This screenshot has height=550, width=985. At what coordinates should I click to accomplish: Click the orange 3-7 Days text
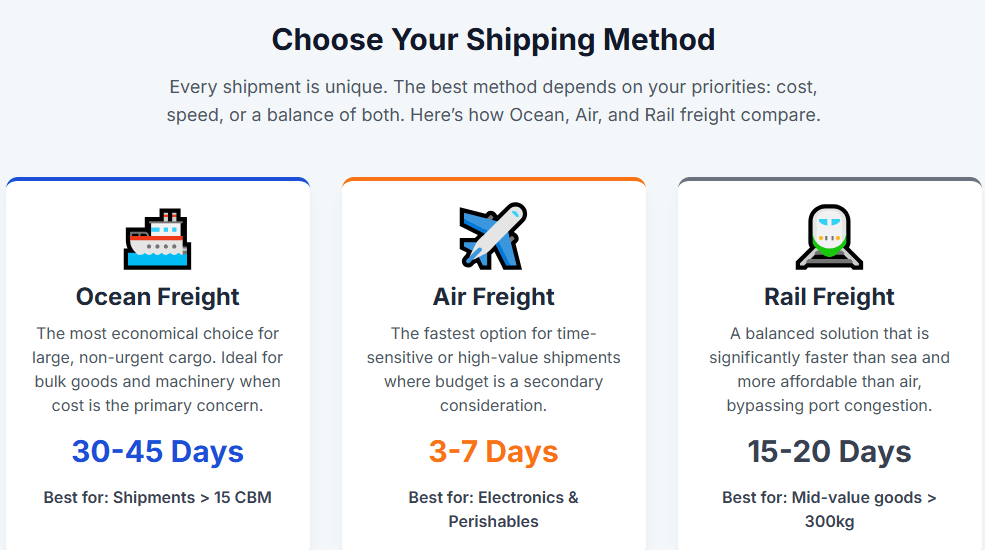(494, 451)
